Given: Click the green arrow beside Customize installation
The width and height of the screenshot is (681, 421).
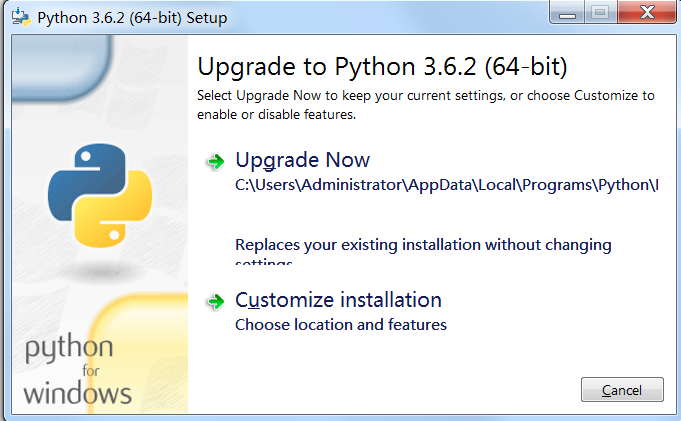Looking at the screenshot, I should click(x=216, y=301).
